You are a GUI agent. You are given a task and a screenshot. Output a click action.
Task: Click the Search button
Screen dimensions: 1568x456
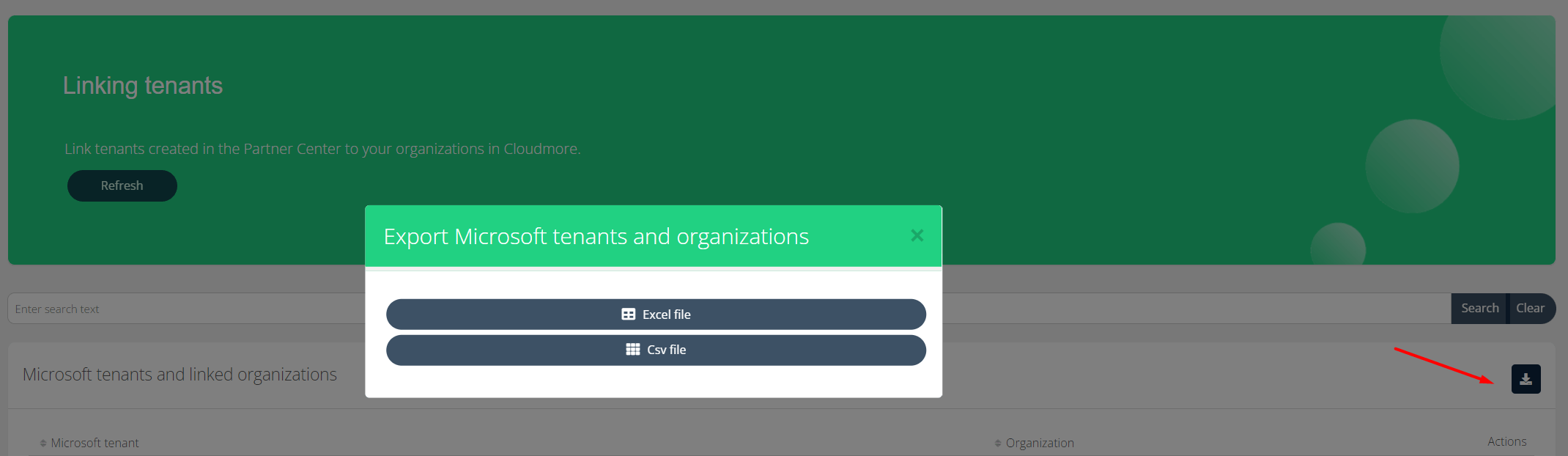click(x=1479, y=309)
